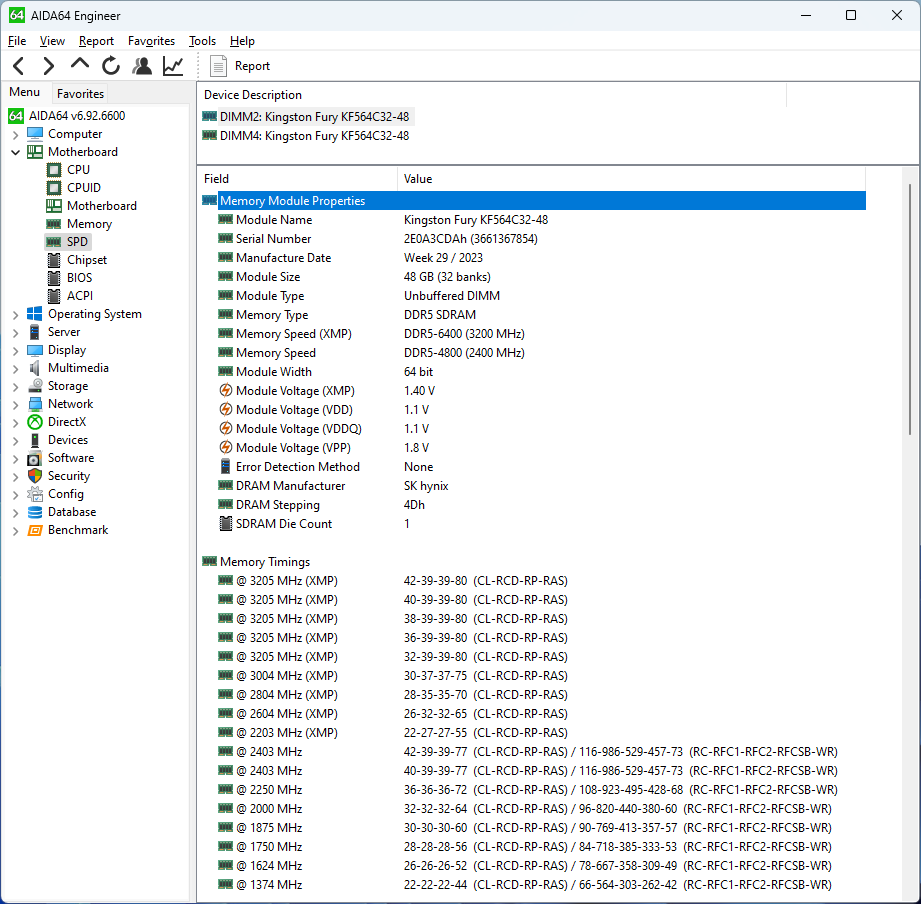Click the Field column header
This screenshot has height=904, width=921.
298,179
